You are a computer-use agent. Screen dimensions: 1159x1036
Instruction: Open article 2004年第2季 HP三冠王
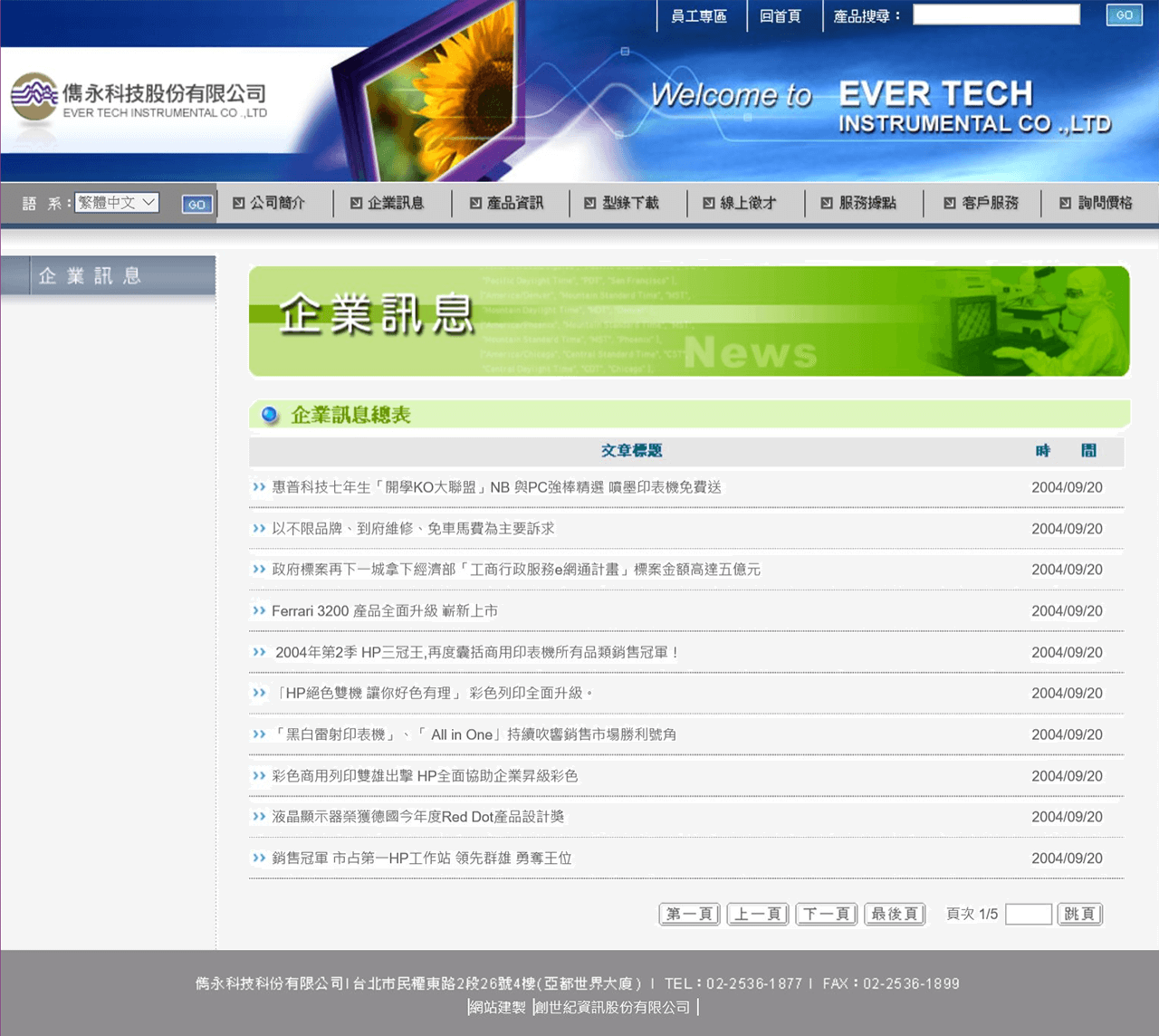coord(477,652)
